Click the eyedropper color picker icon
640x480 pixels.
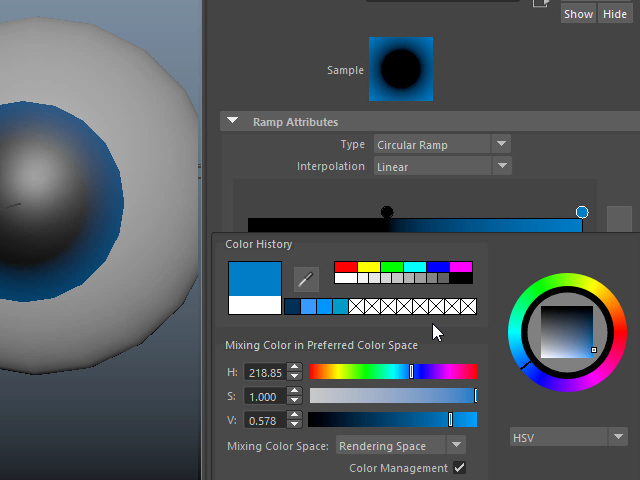(x=306, y=279)
